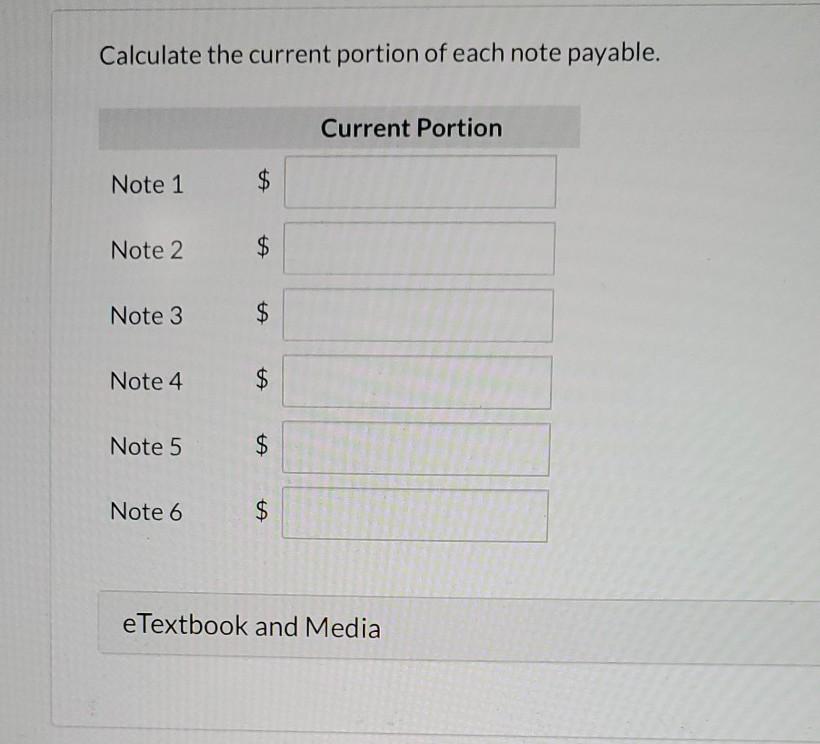
Task: Select the Note 5 row label
Action: click(146, 447)
